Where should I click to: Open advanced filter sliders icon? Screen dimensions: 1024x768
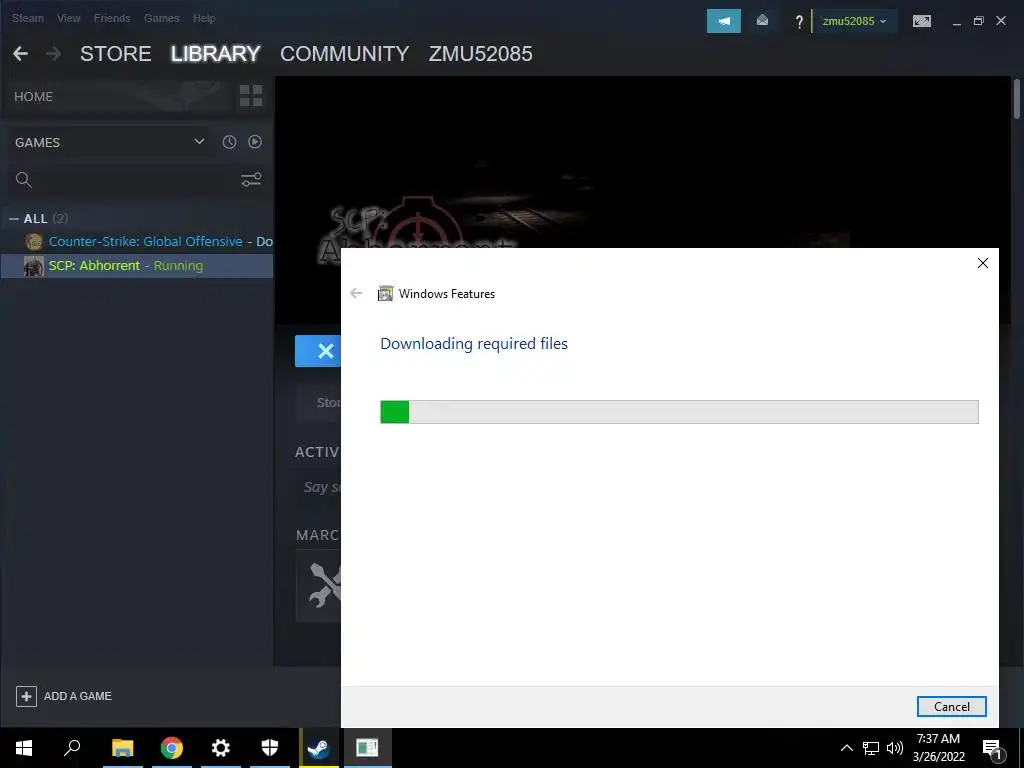pyautogui.click(x=251, y=180)
